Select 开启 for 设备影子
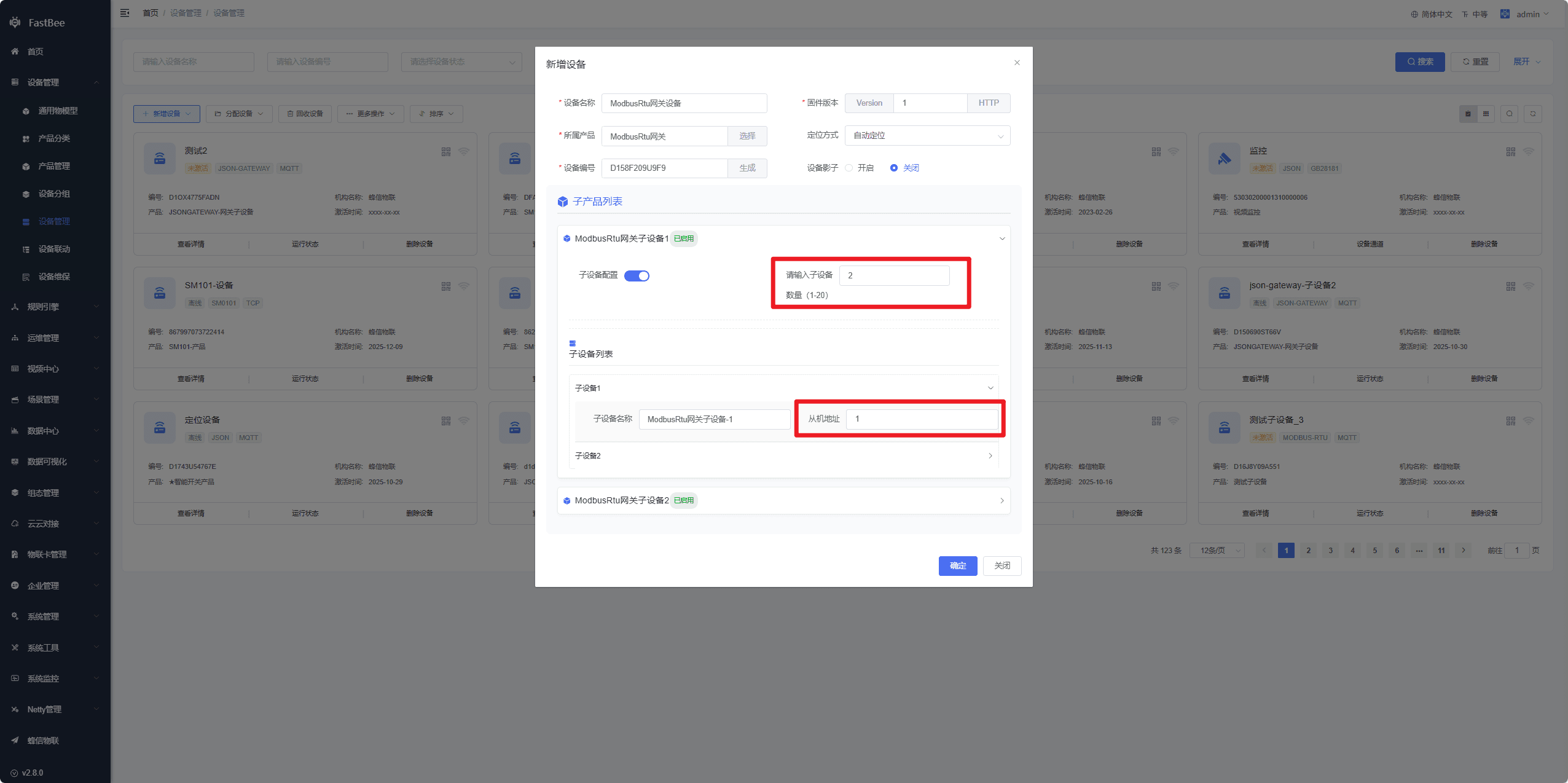This screenshot has height=783, width=1568. pyautogui.click(x=859, y=168)
